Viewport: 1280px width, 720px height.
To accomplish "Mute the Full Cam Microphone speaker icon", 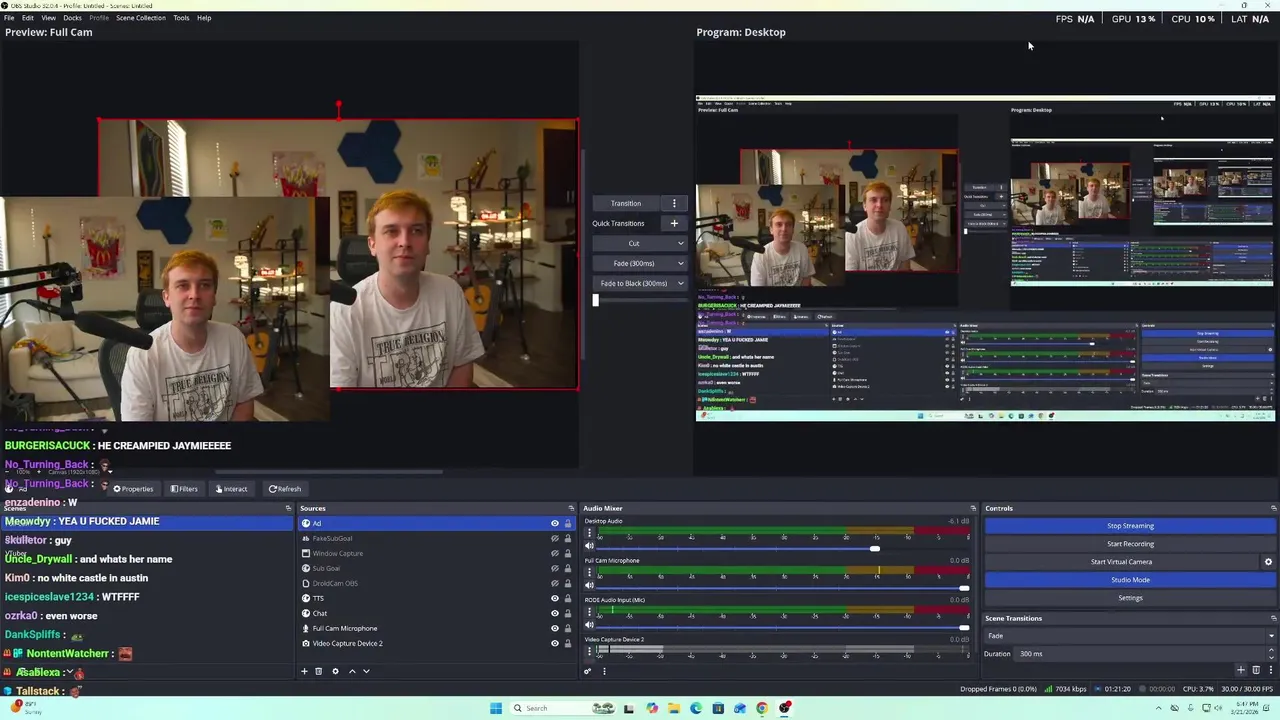I will coord(589,586).
